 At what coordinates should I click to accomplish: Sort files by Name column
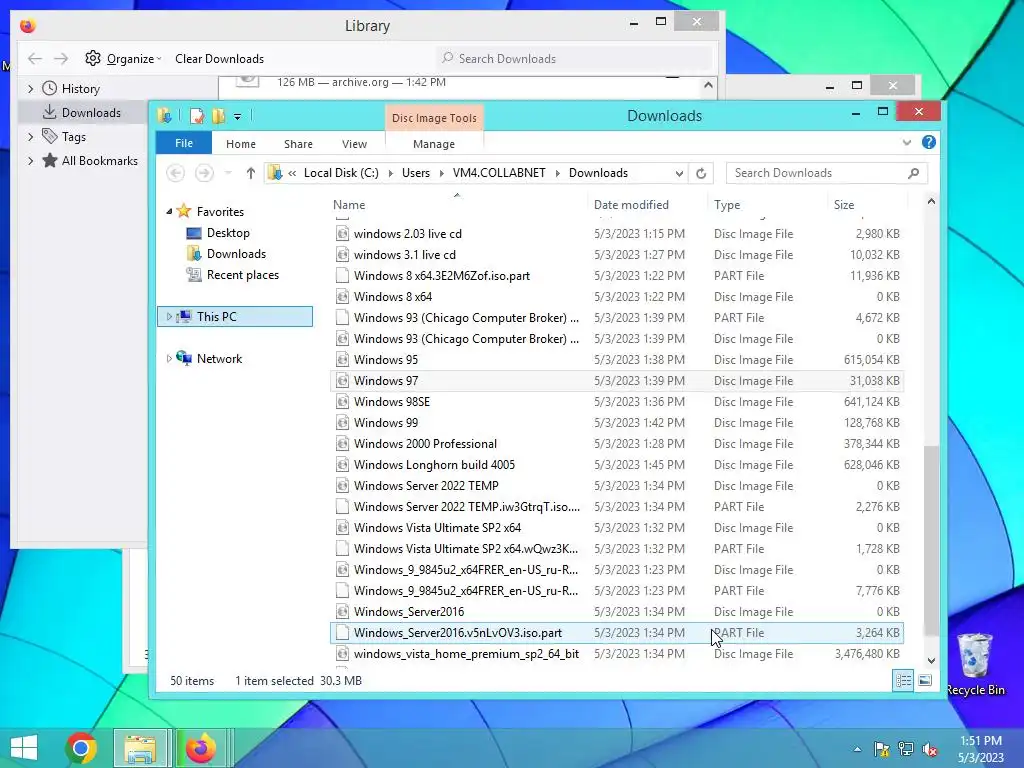coord(457,204)
